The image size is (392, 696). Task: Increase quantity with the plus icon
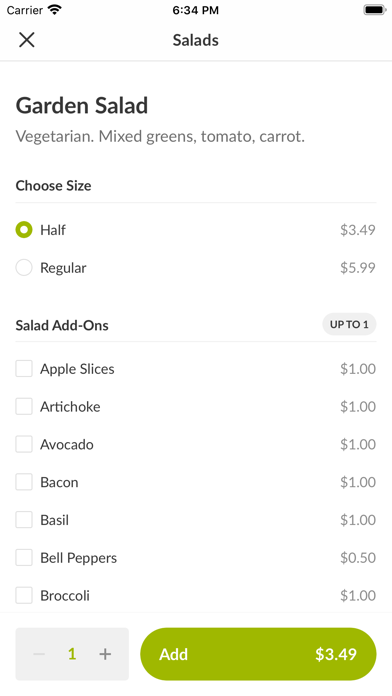[x=105, y=654]
